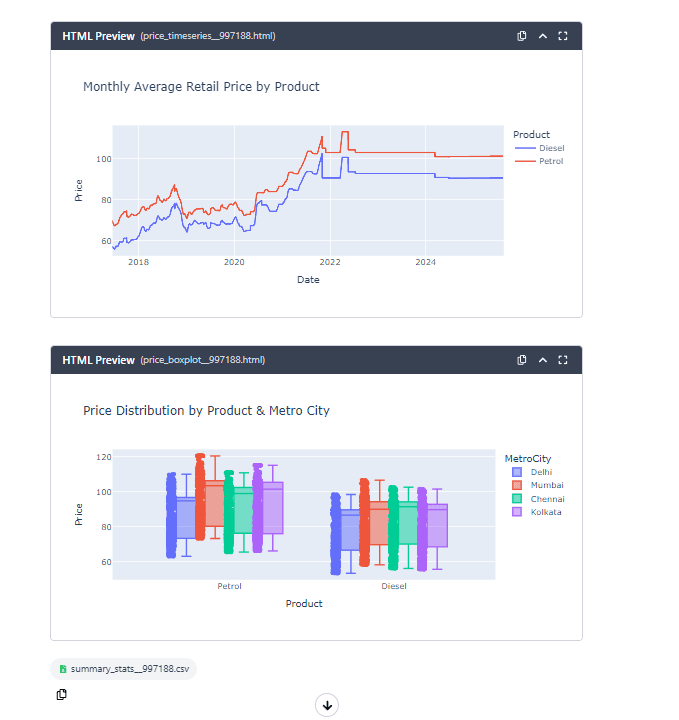Toggle Chennai in the MetroCity legend
This screenshot has height=720, width=679.
click(x=546, y=498)
